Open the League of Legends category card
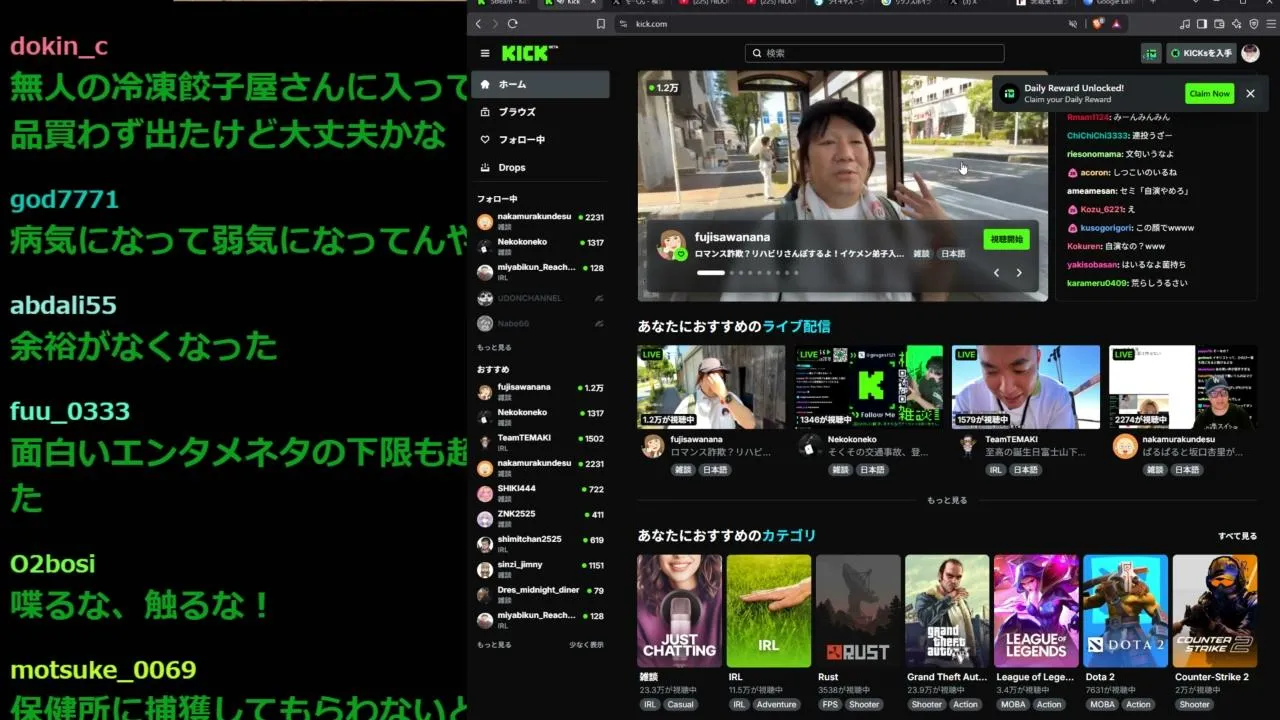 (1036, 611)
